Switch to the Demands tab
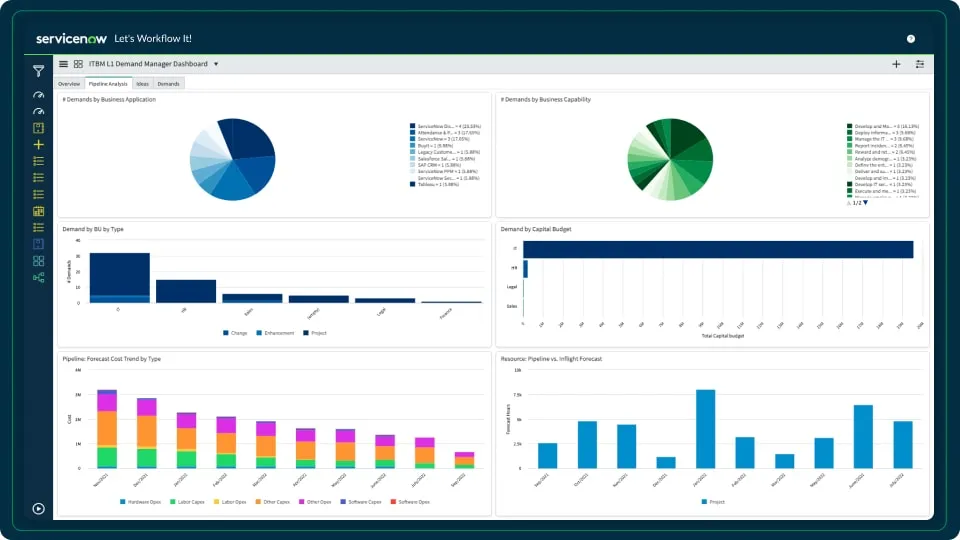 [168, 84]
